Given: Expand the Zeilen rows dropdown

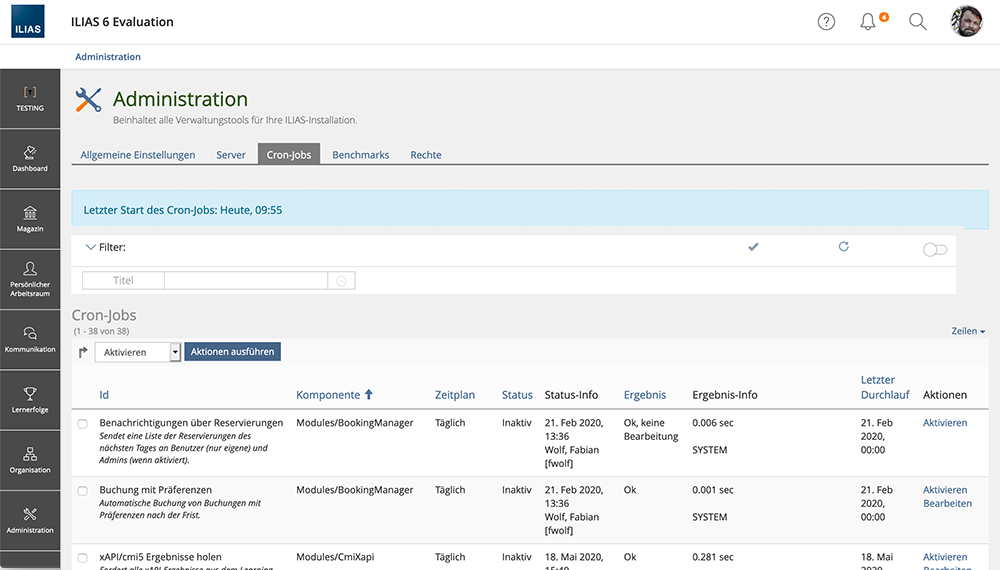Looking at the screenshot, I should [968, 331].
